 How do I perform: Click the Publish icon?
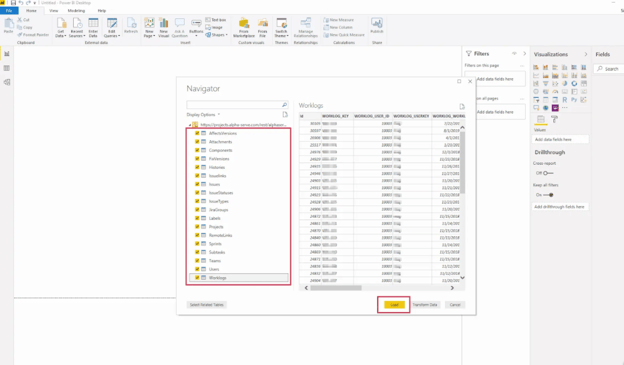tap(376, 25)
